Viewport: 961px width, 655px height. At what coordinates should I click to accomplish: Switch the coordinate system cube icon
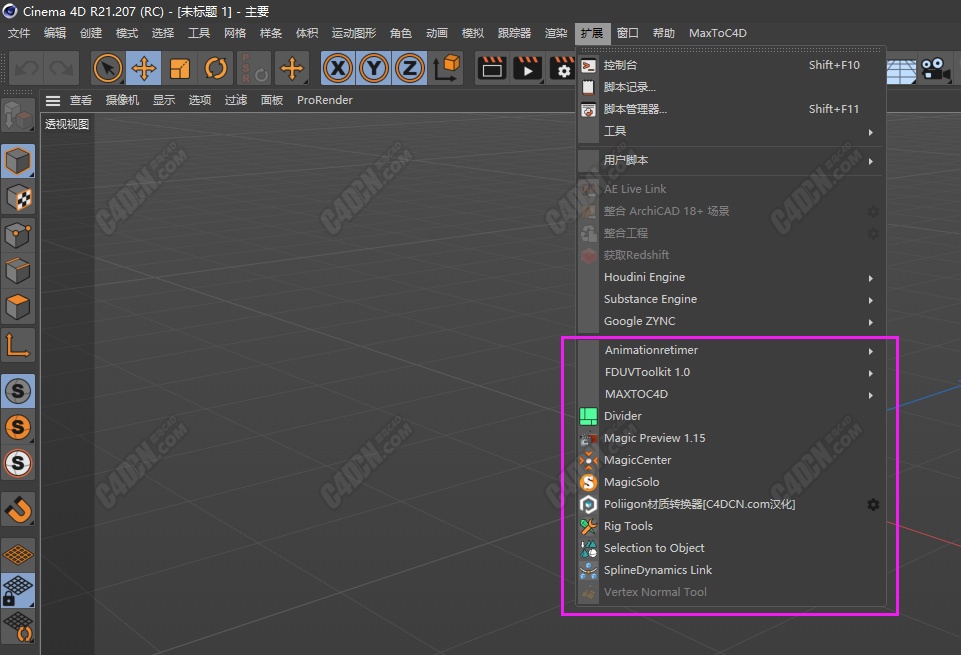click(447, 68)
